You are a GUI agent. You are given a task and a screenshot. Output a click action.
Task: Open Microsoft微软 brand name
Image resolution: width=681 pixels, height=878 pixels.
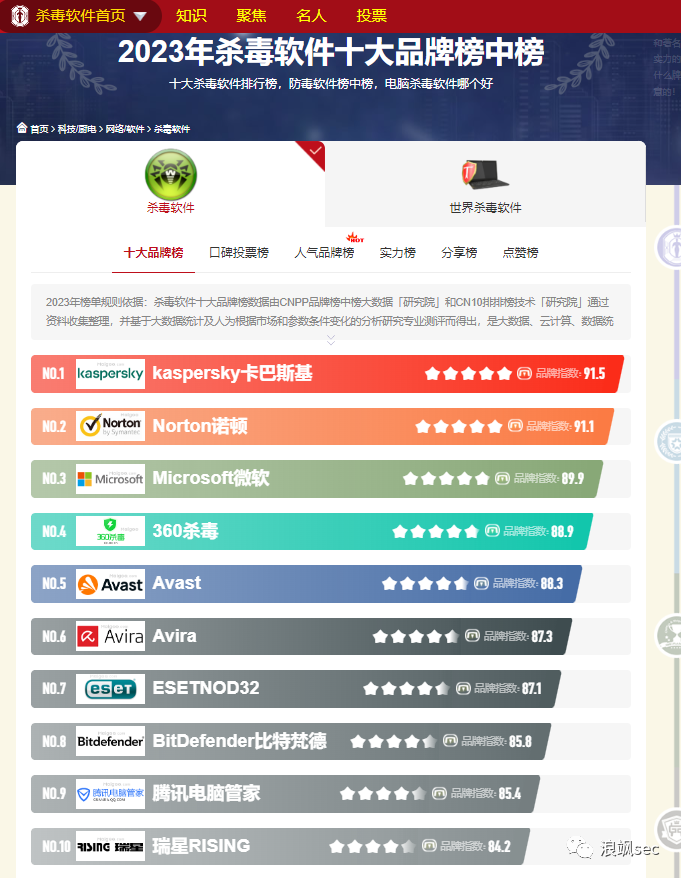point(211,478)
